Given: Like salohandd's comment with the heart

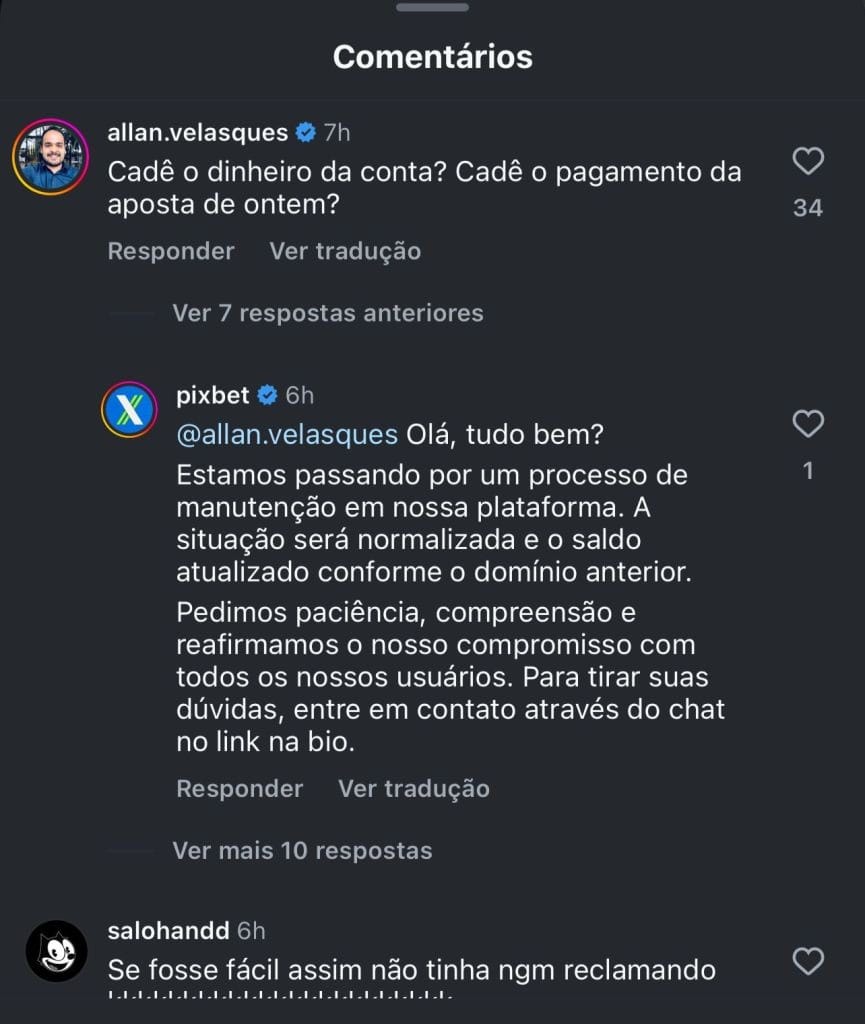Looking at the screenshot, I should (x=807, y=962).
